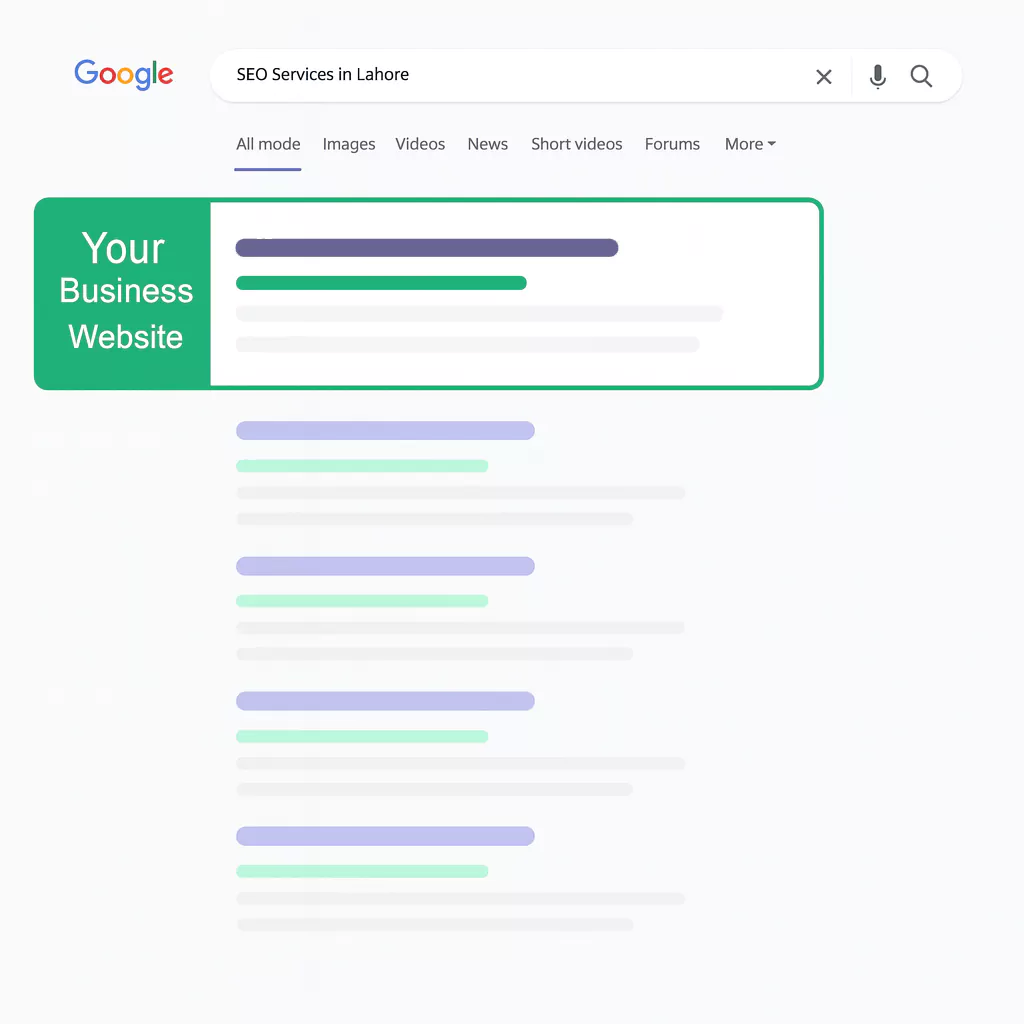Show the Short videos tab
Screen dimensions: 1024x1024
pyautogui.click(x=577, y=144)
